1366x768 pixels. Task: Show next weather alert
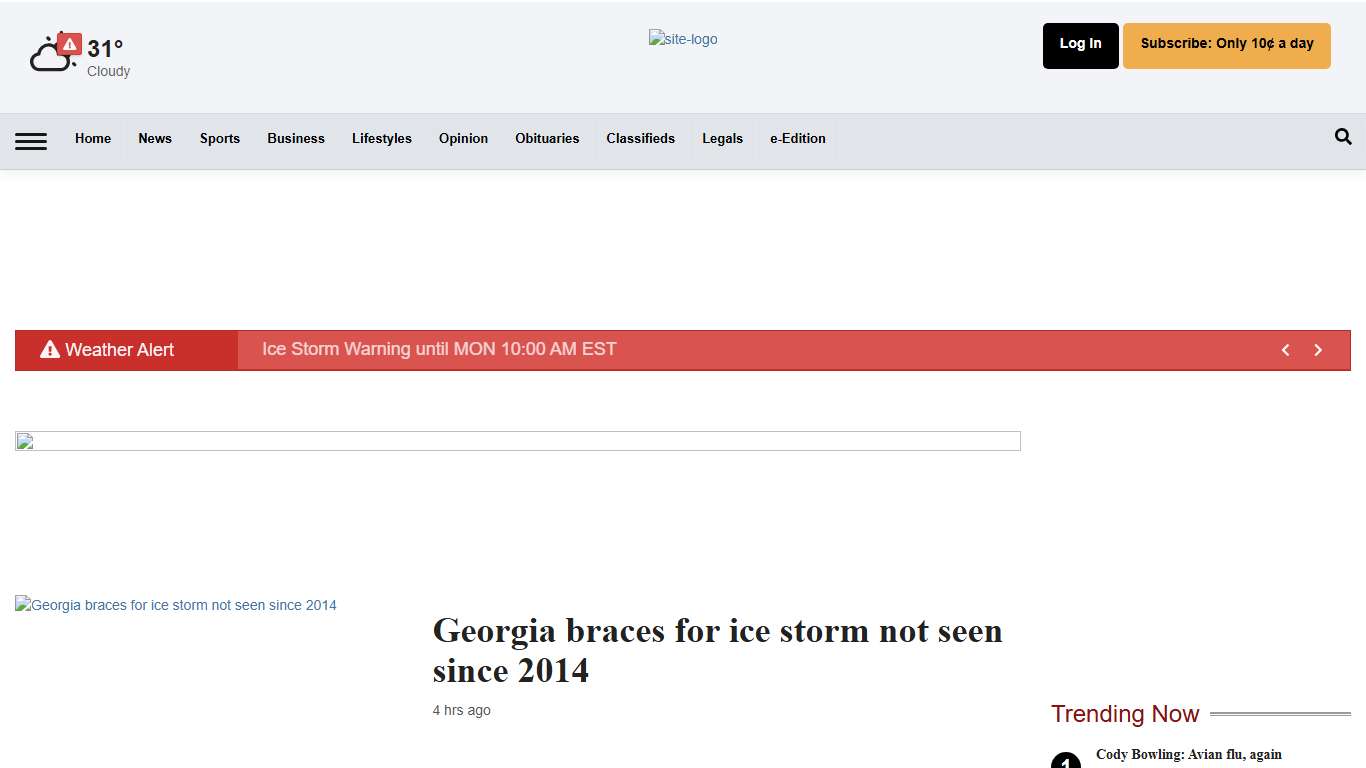pyautogui.click(x=1318, y=350)
